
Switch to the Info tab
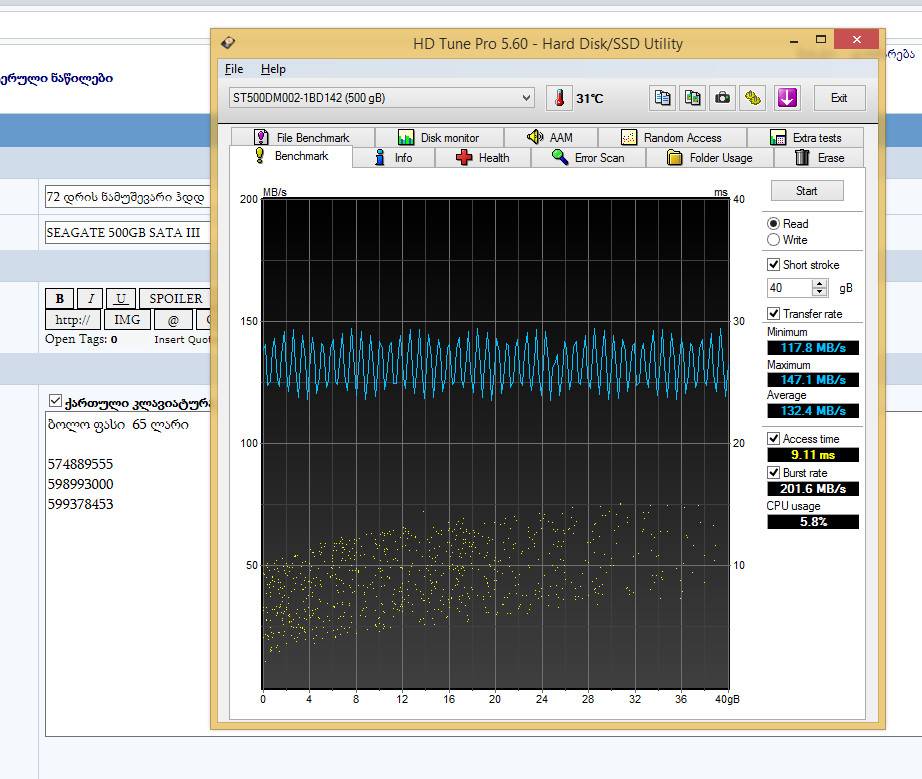click(394, 158)
